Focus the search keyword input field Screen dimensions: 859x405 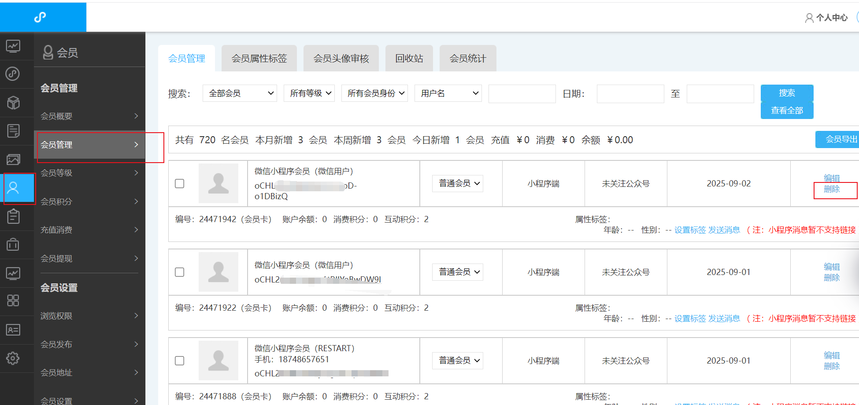tap(522, 94)
